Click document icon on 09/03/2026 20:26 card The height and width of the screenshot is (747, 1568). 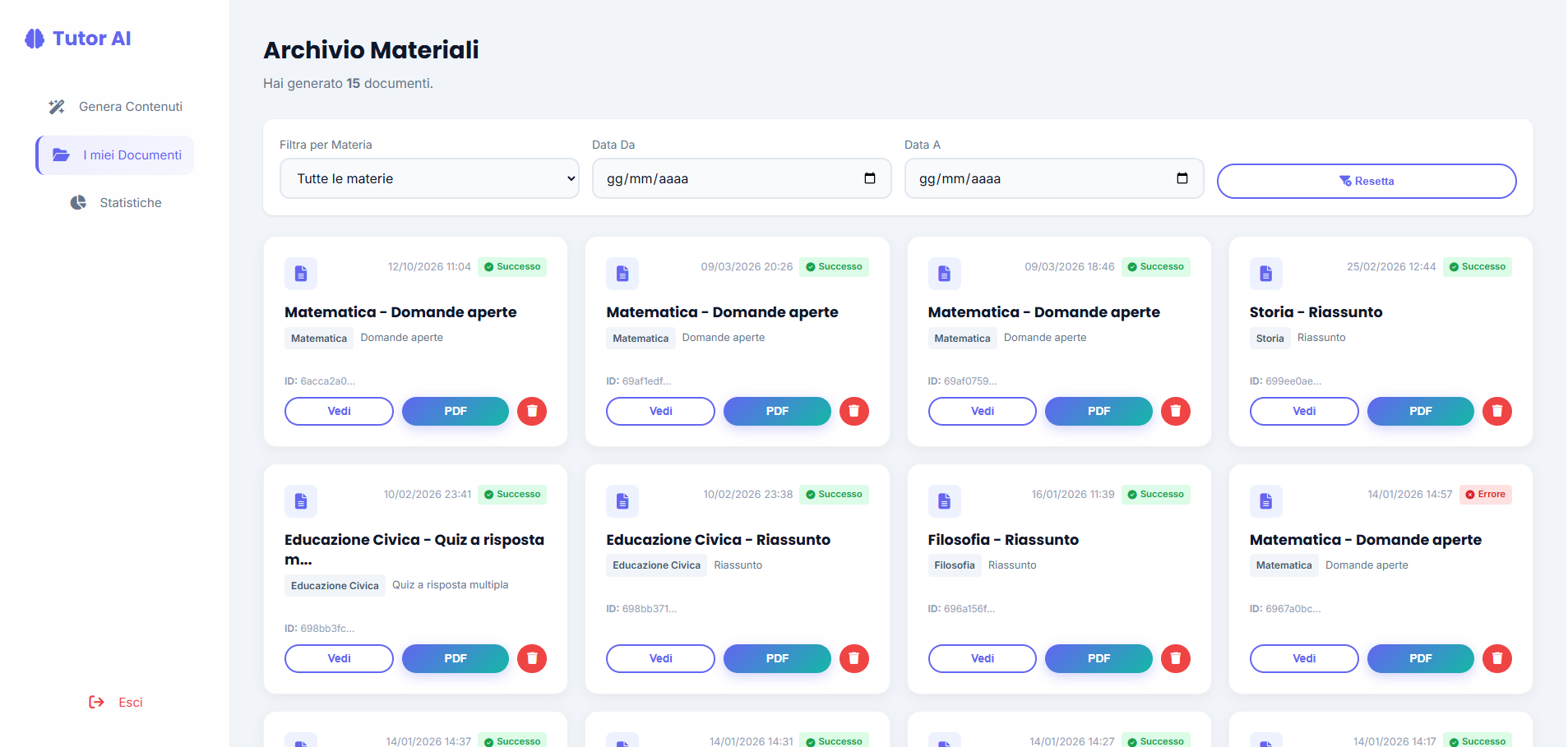pyautogui.click(x=622, y=274)
